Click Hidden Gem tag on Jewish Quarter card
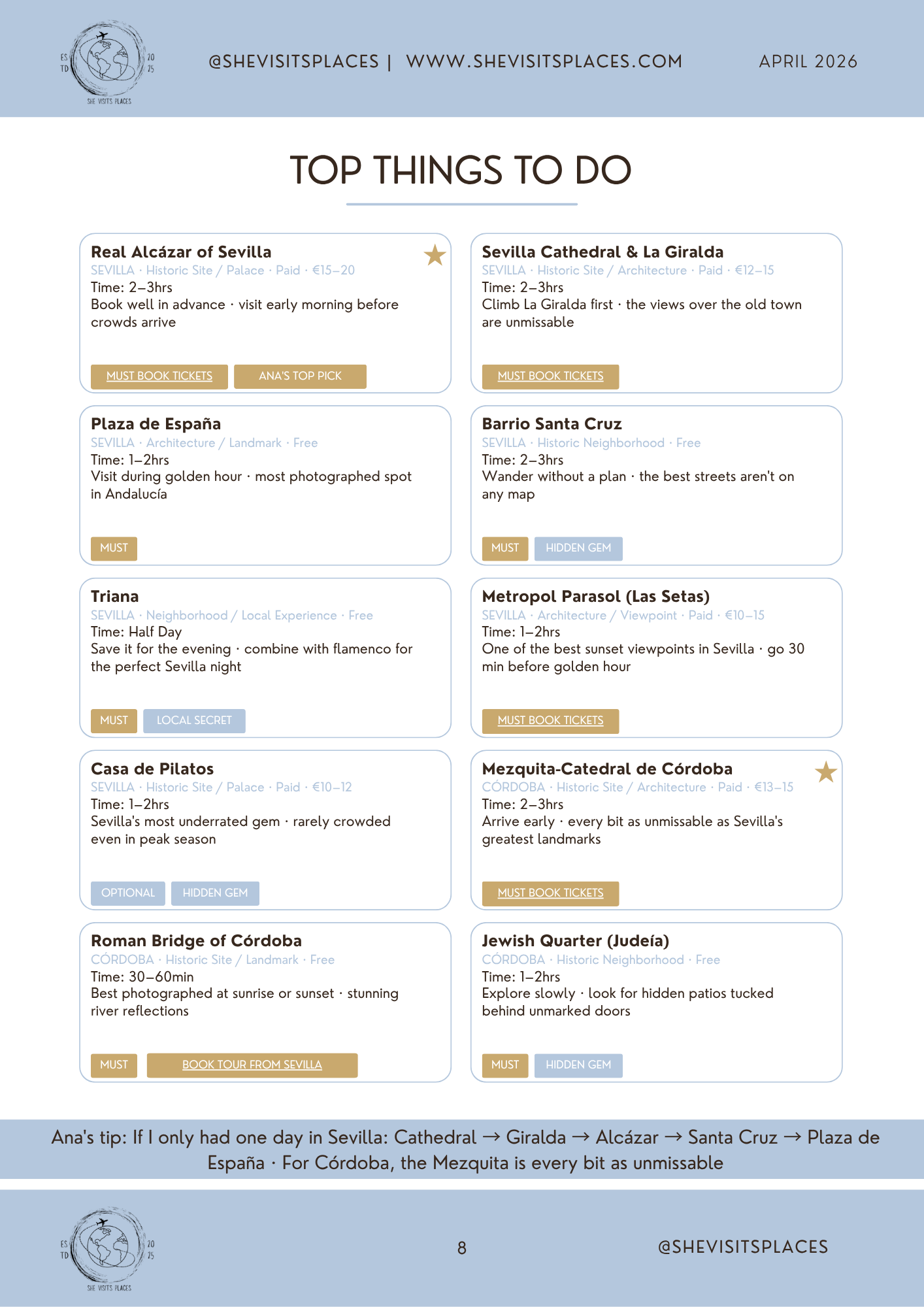This screenshot has height=1307, width=924. click(x=578, y=1065)
